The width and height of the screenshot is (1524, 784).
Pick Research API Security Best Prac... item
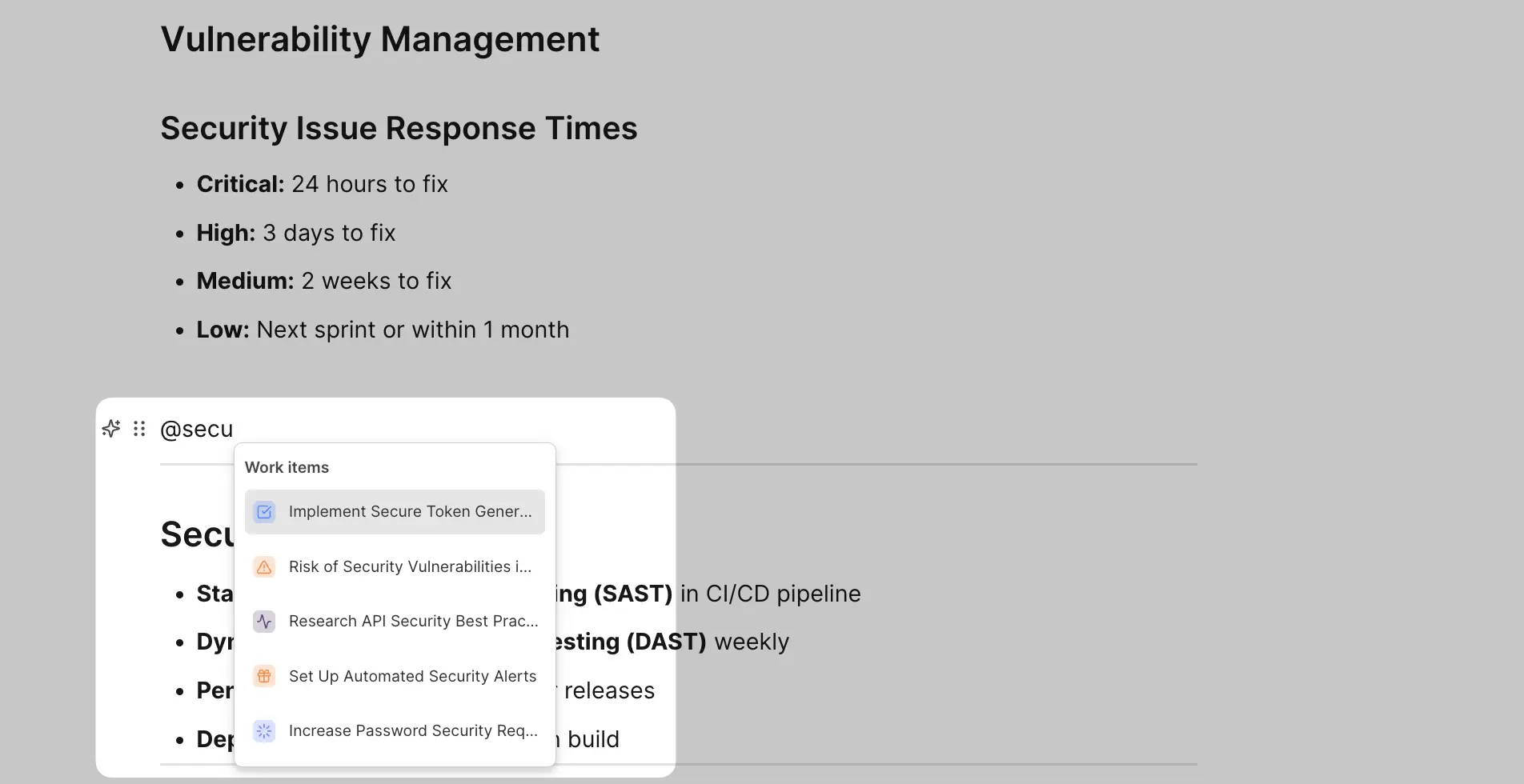coord(413,622)
